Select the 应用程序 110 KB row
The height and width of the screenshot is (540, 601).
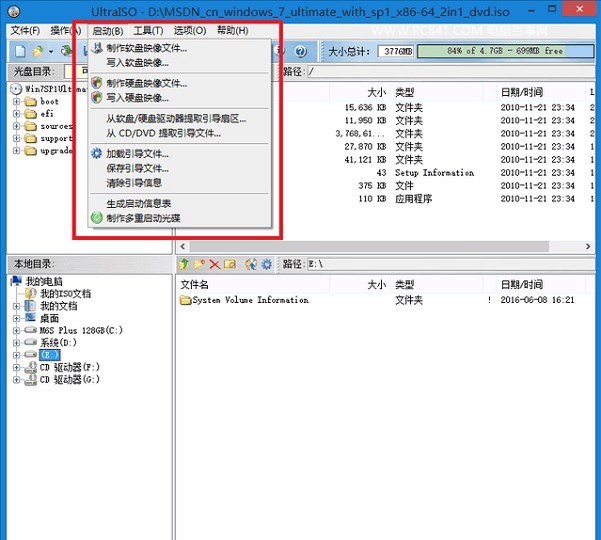385,199
